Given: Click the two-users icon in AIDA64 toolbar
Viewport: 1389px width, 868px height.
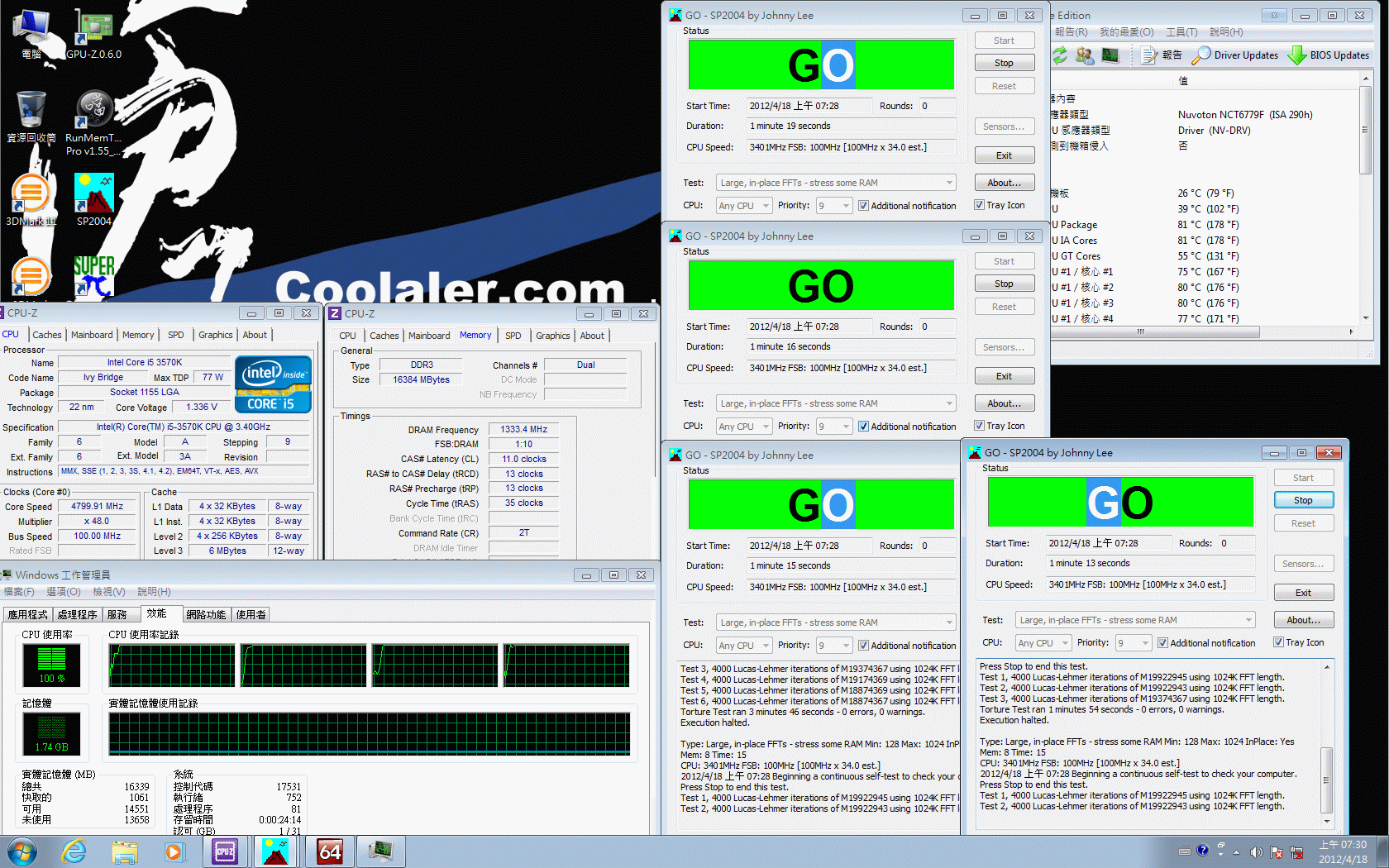Looking at the screenshot, I should click(1085, 55).
